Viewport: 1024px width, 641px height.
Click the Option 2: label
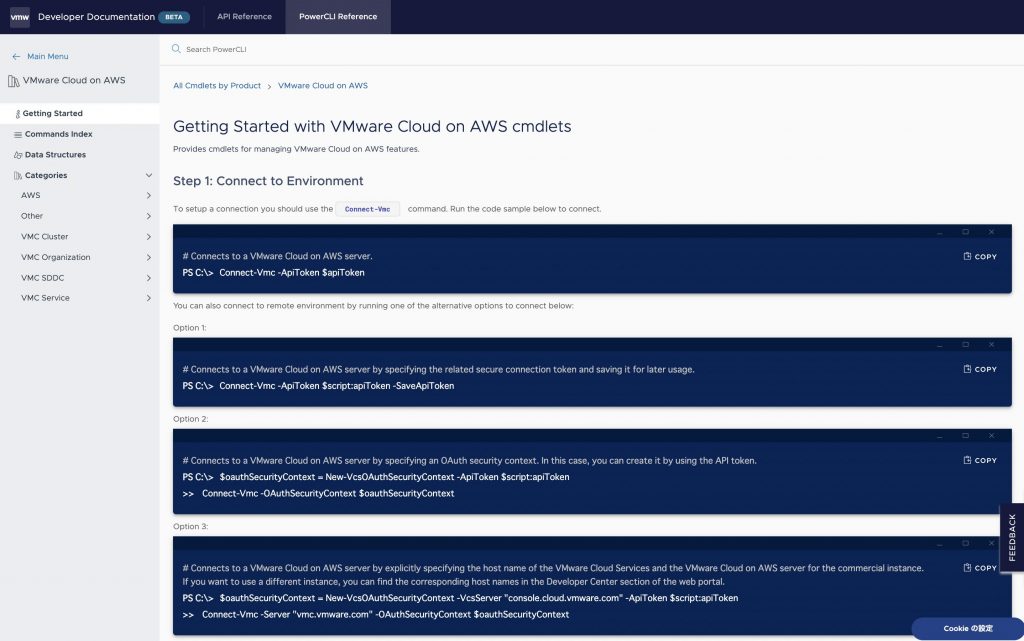click(x=190, y=419)
